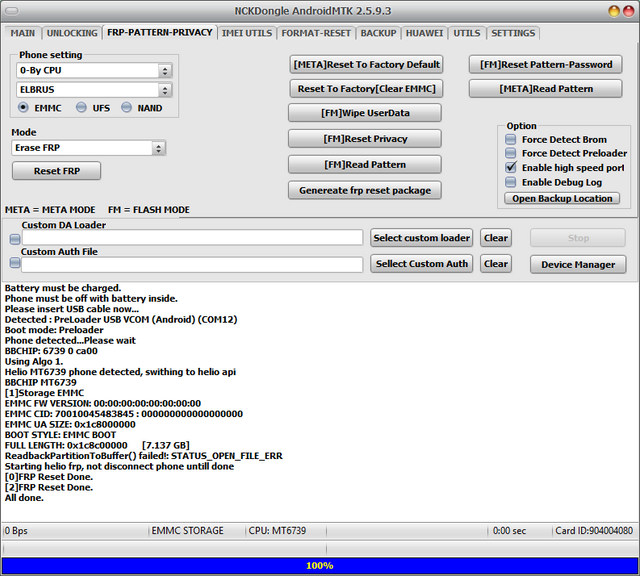
Task: Click the '[0]FRP Reset Done.' log line
Action: click(x=49, y=477)
